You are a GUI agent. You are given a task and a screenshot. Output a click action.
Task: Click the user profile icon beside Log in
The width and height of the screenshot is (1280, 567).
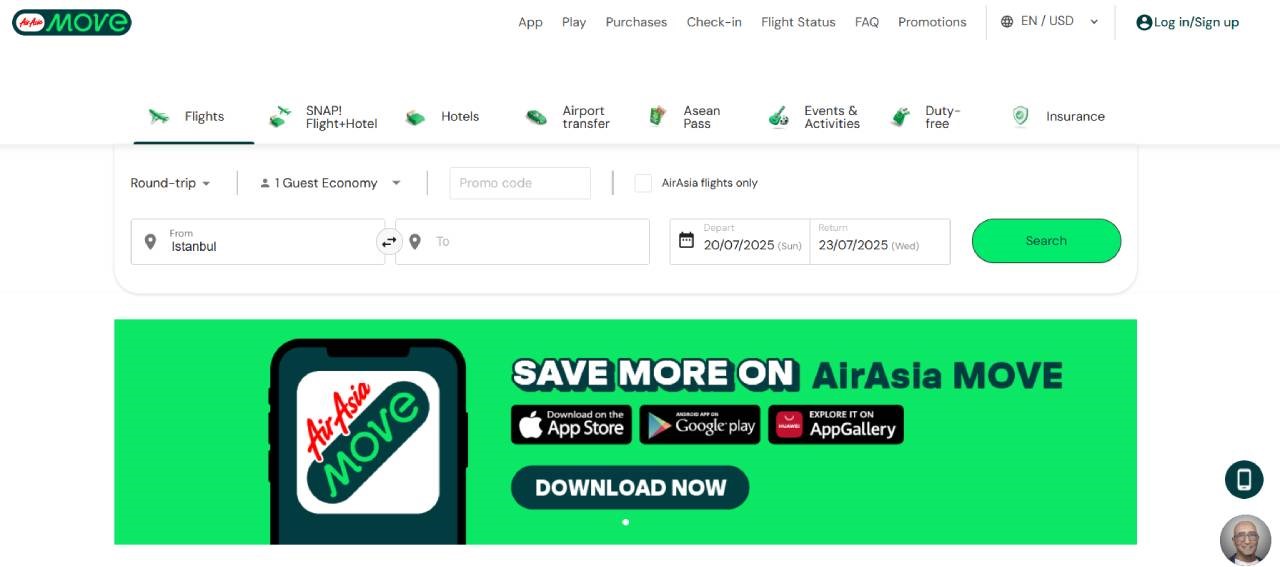coord(1144,22)
